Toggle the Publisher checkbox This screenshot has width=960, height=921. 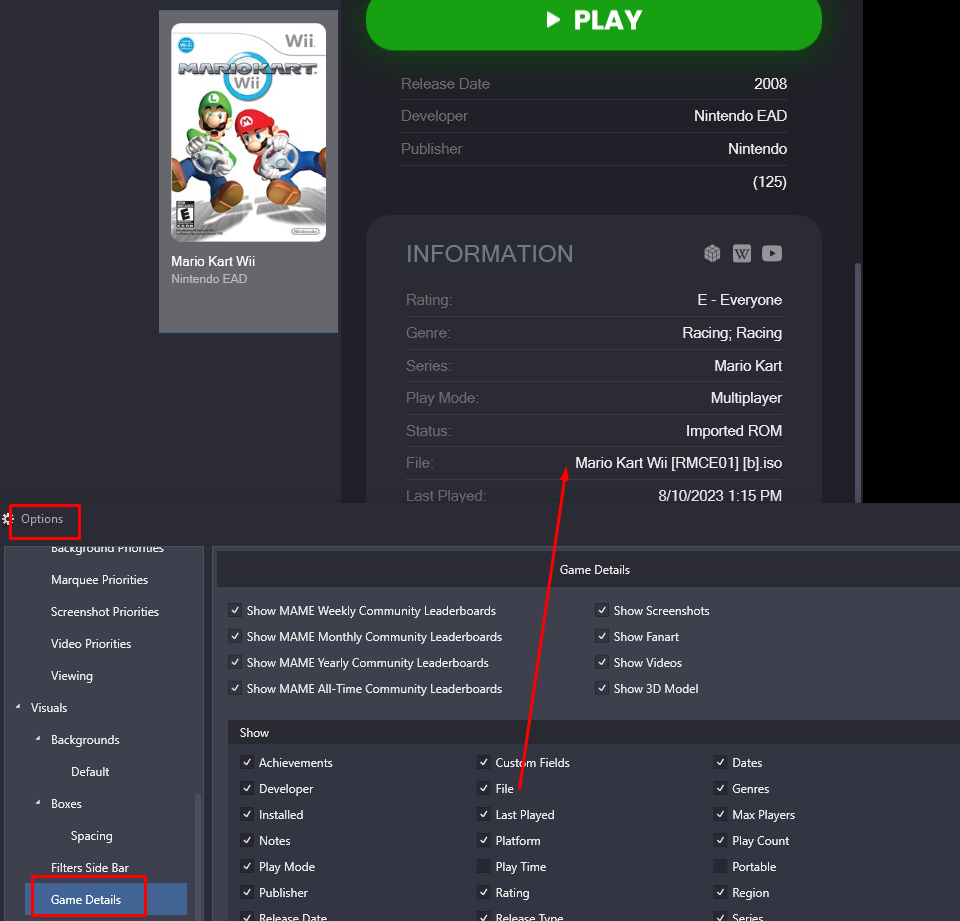247,892
